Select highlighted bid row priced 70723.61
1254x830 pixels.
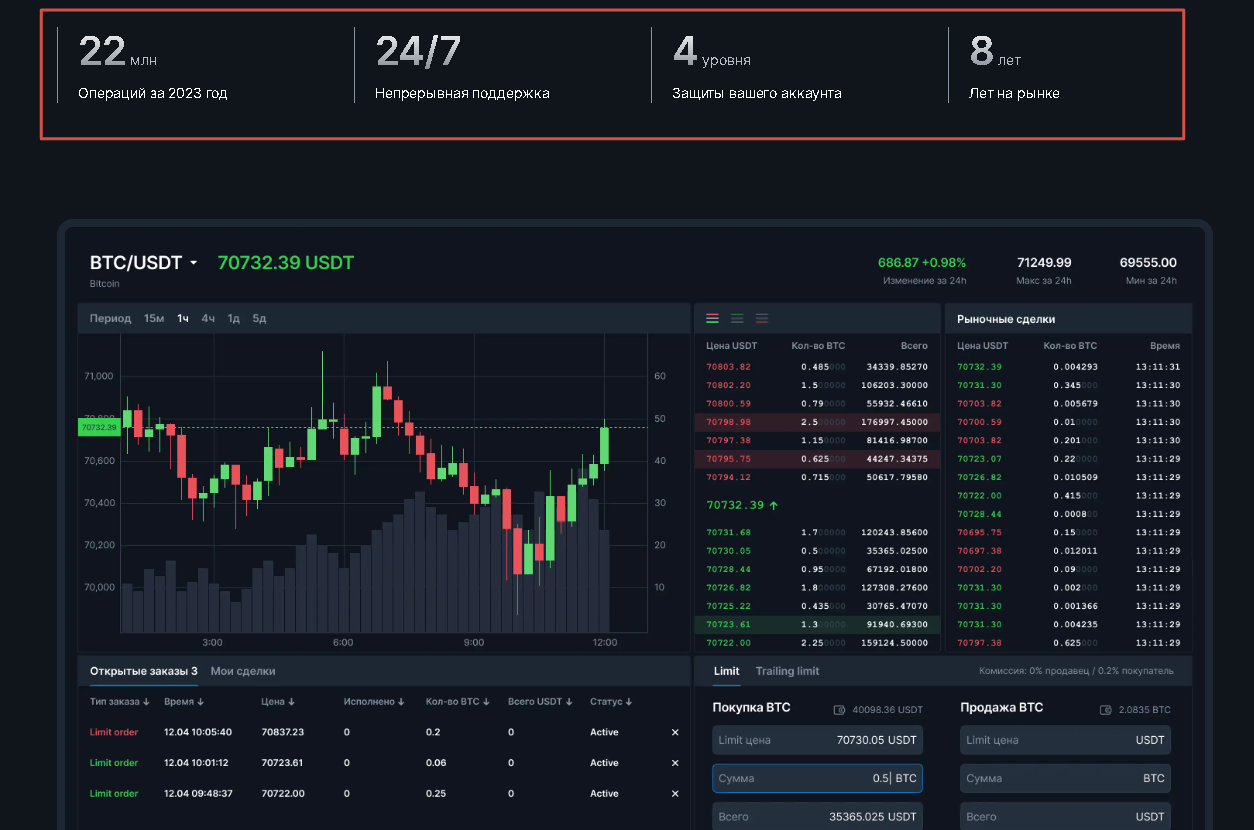pos(817,624)
